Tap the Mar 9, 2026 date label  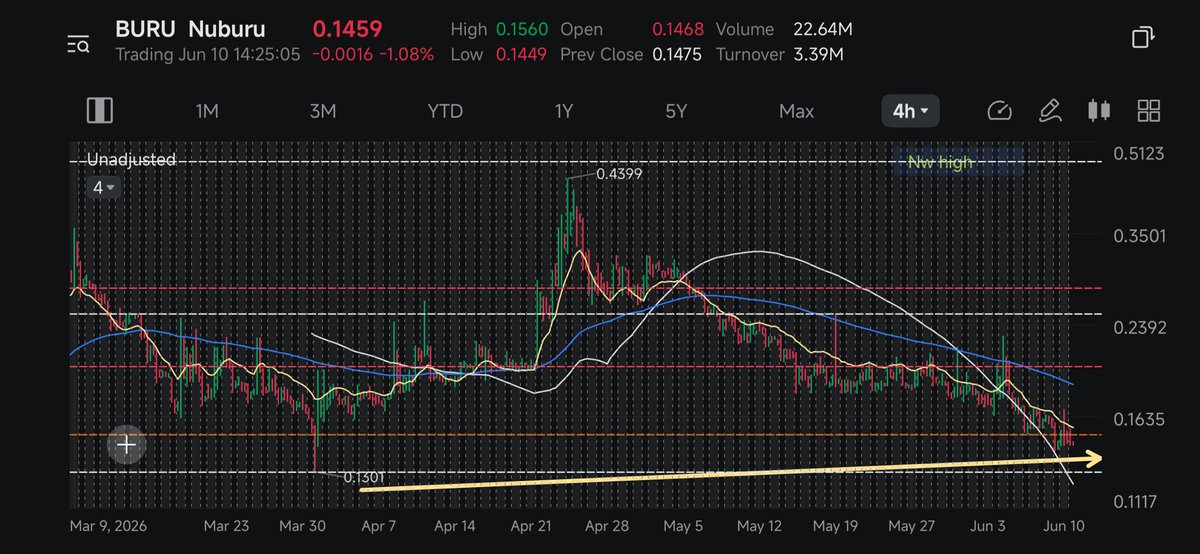click(106, 525)
